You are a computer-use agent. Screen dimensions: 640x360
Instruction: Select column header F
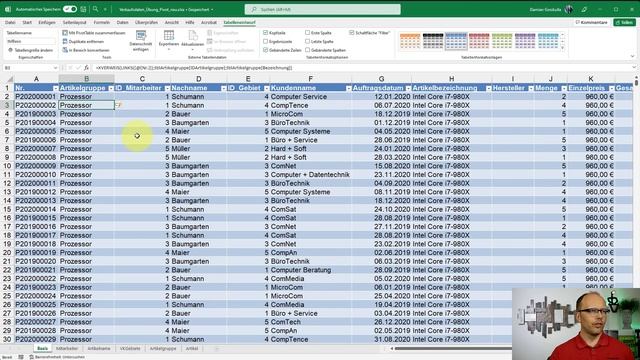tap(310, 79)
